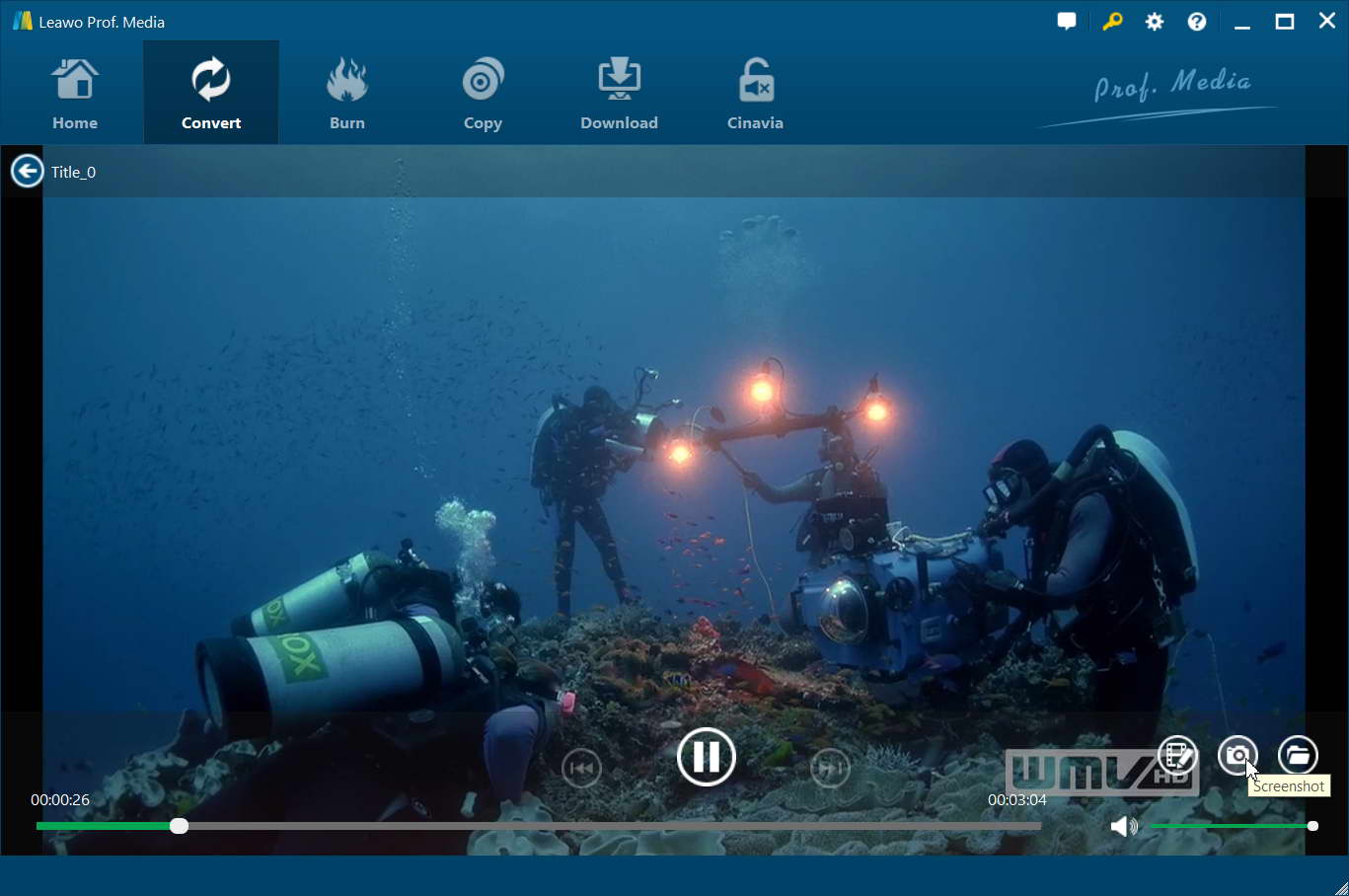Open the Burn module
The height and width of the screenshot is (896, 1349).
click(x=347, y=94)
